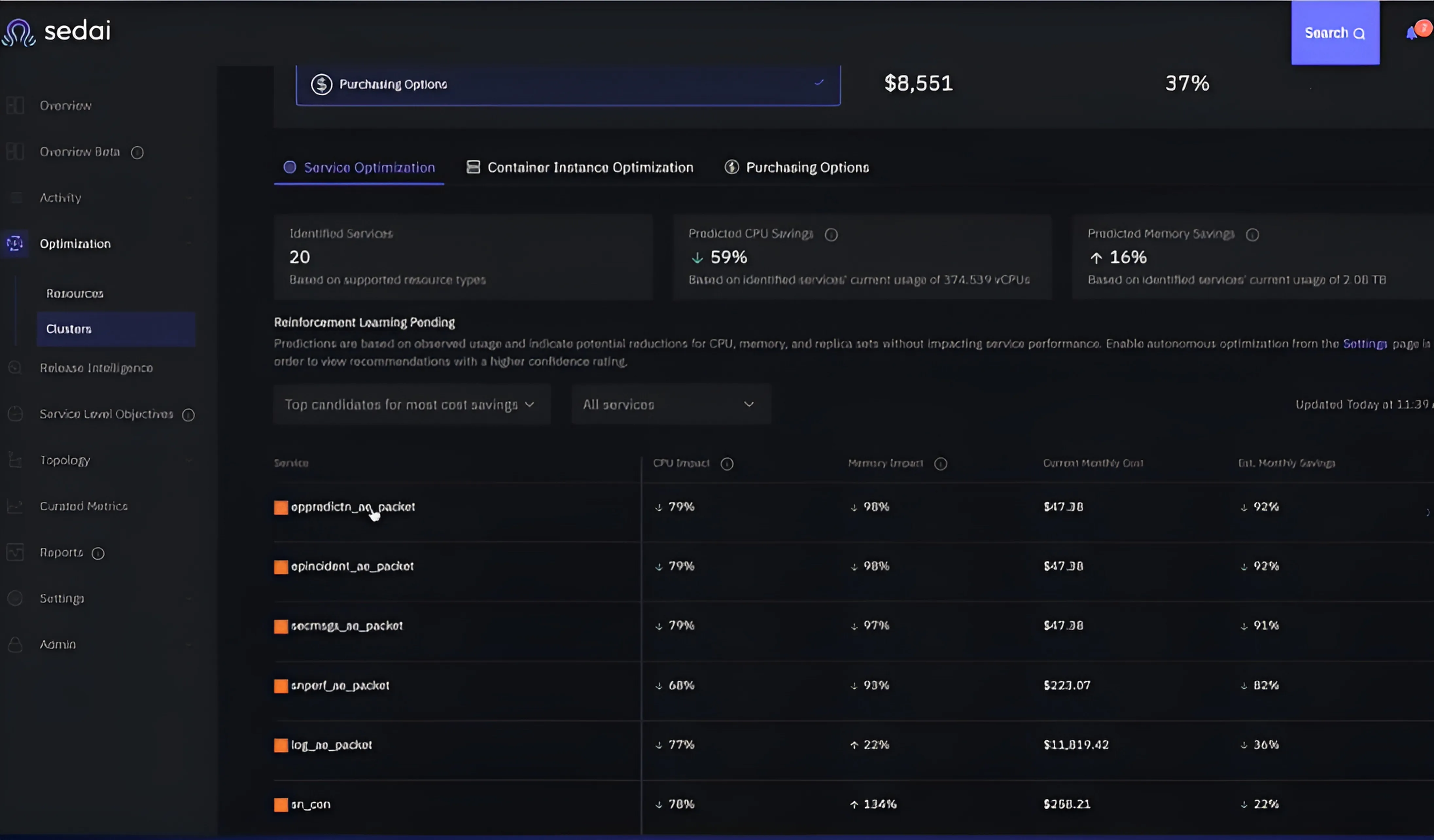Image resolution: width=1434 pixels, height=840 pixels.
Task: Open Resources under Optimization
Action: (75, 294)
